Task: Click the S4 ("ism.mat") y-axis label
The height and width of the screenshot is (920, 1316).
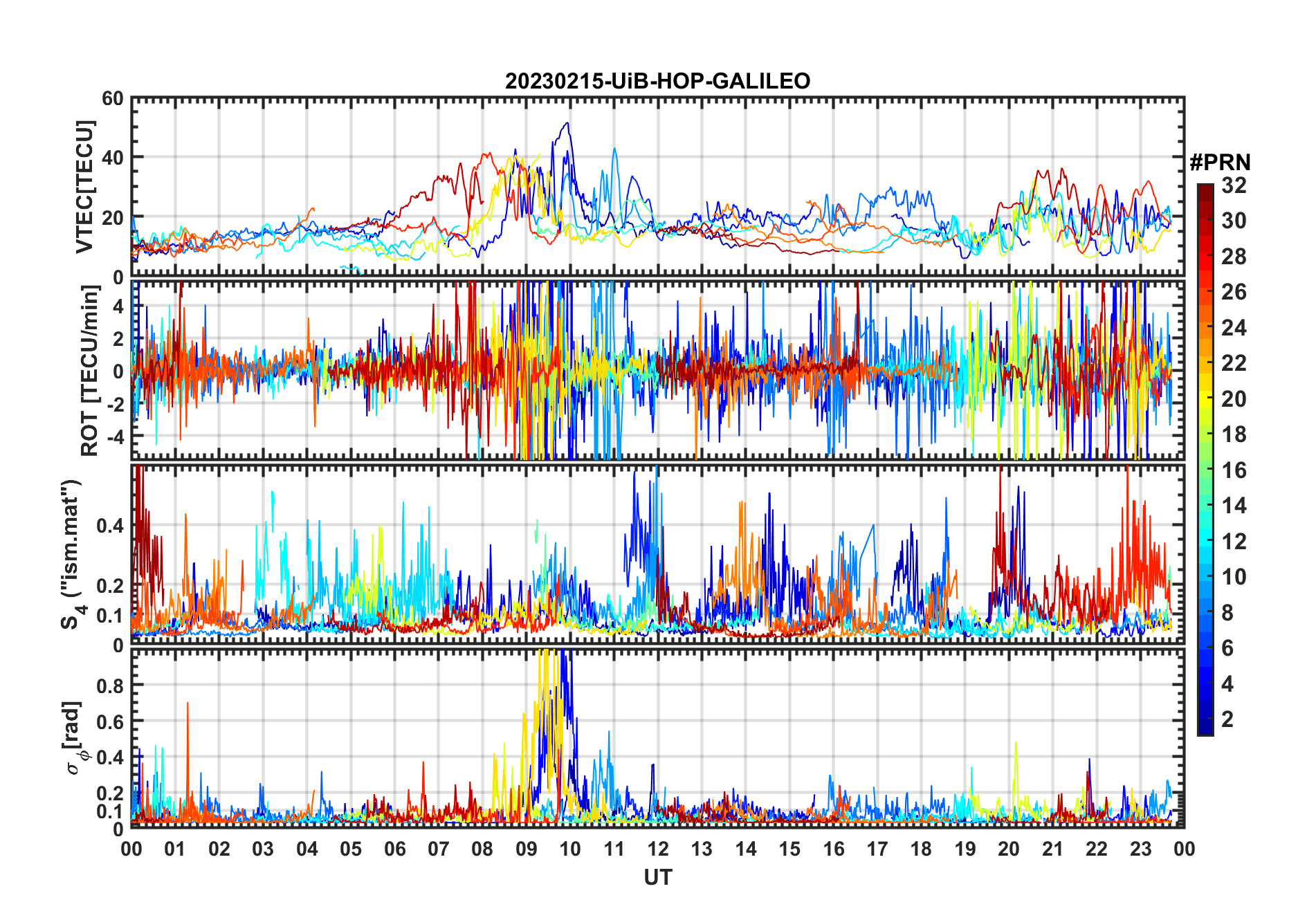Action: 71,554
